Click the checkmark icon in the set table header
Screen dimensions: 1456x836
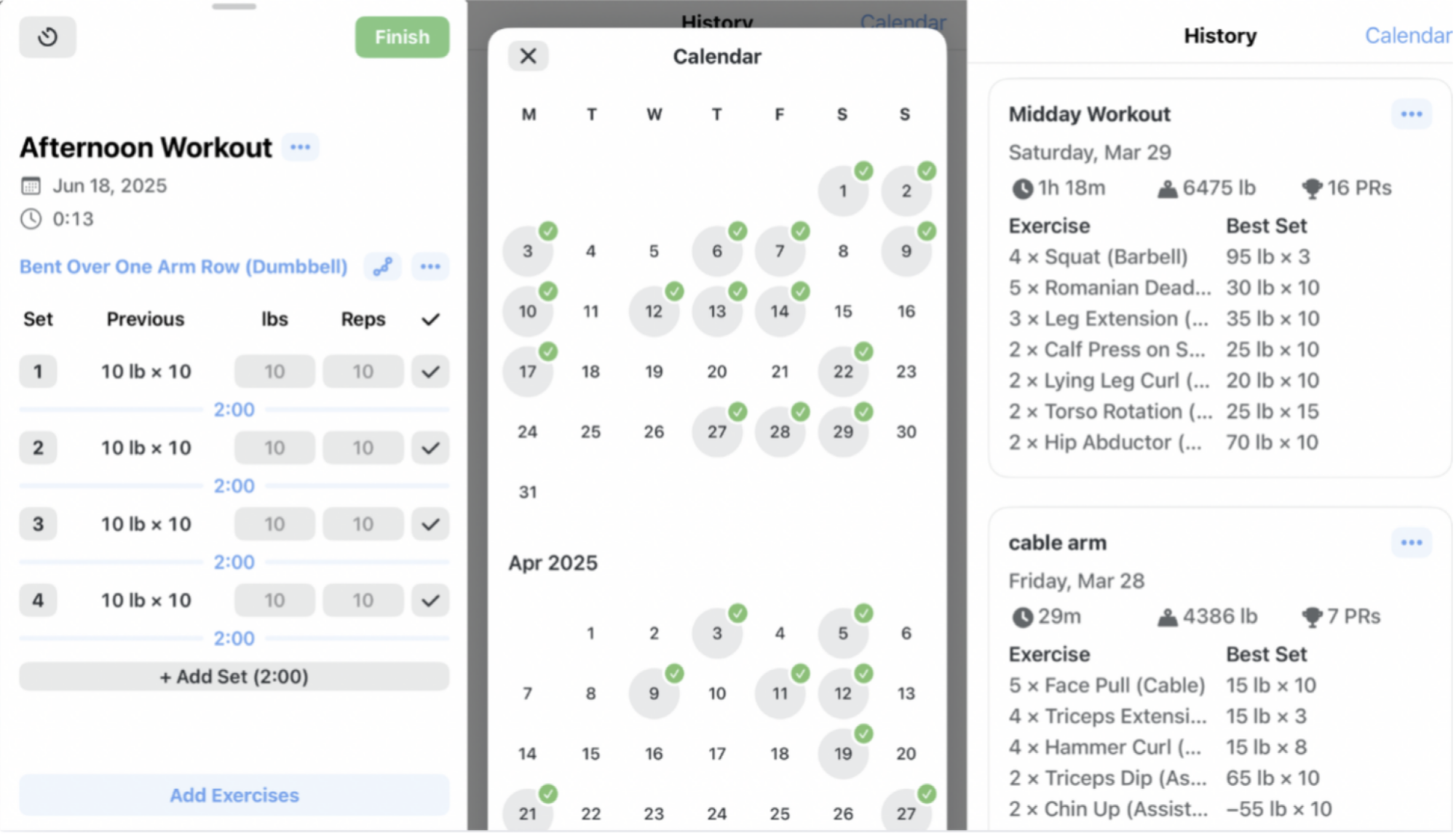[x=430, y=319]
